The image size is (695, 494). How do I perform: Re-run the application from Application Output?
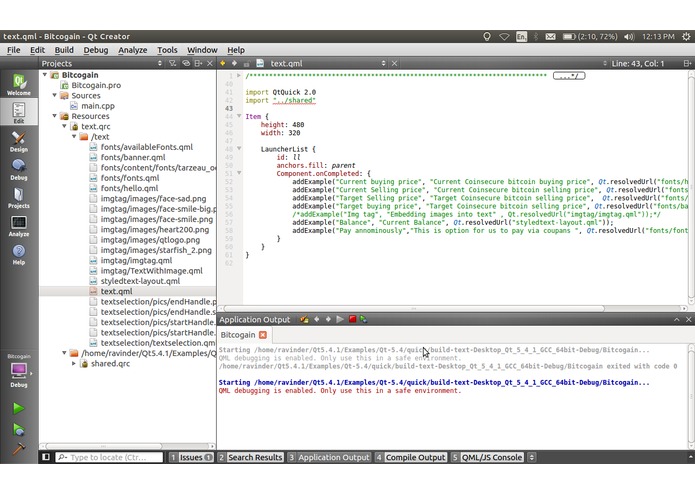340,319
